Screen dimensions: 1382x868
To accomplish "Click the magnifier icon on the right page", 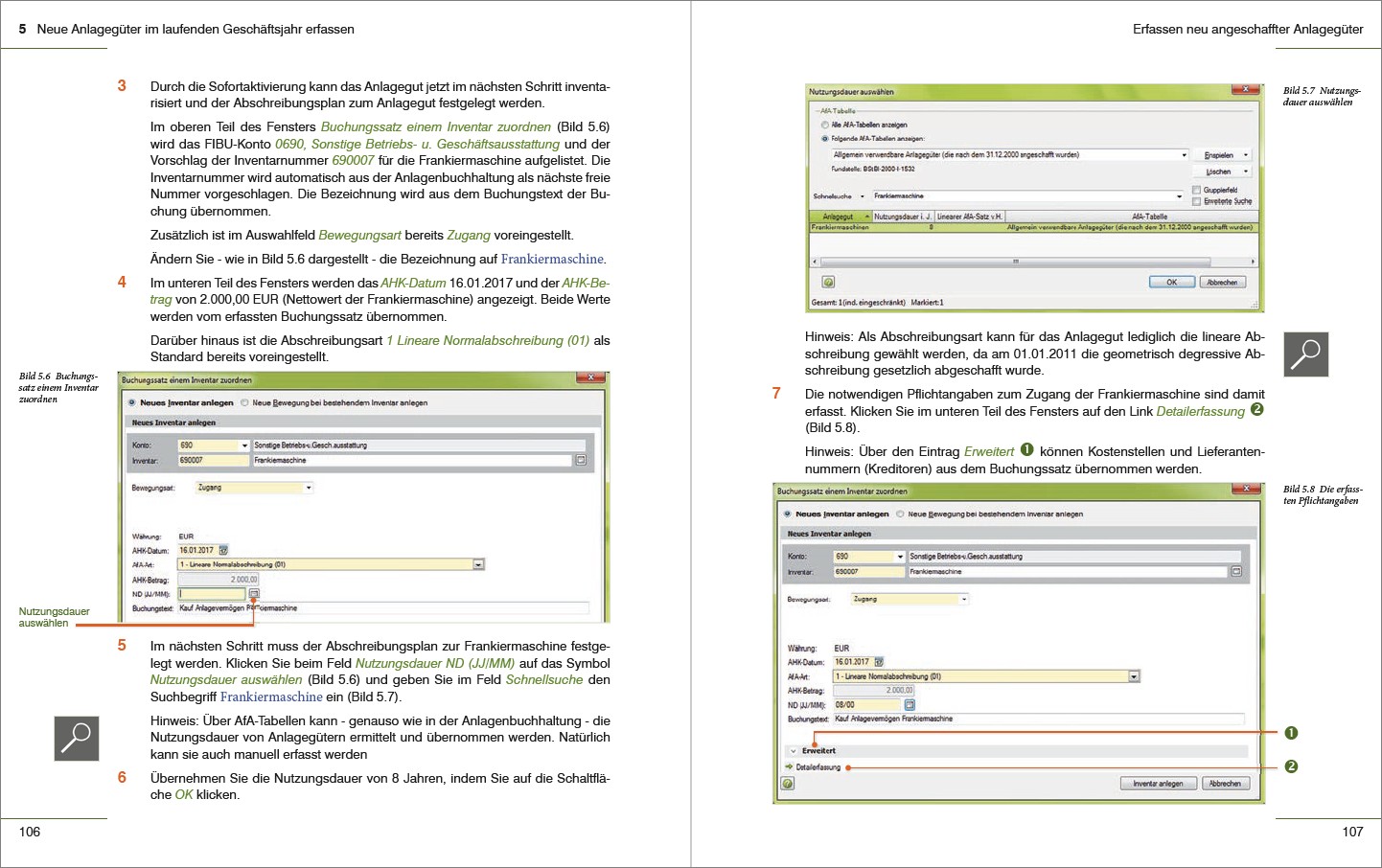I will [1305, 354].
